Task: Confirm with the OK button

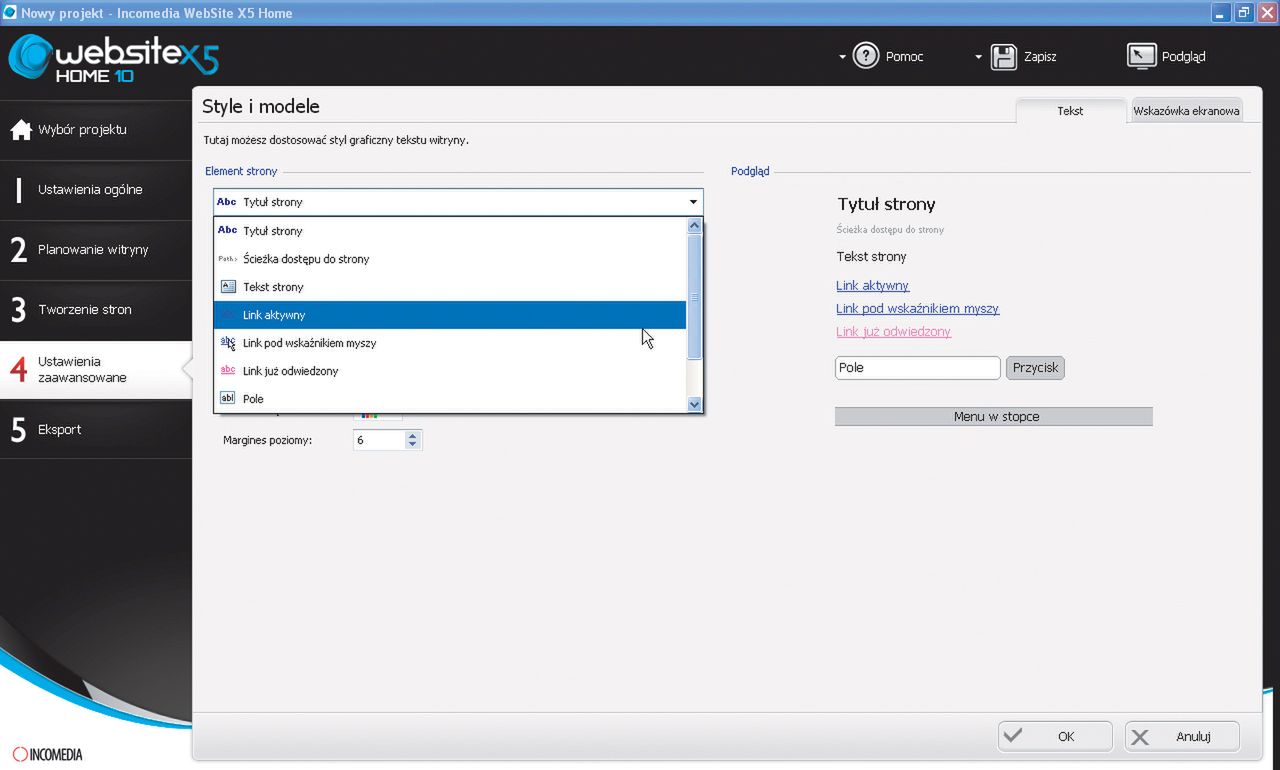Action: [1055, 737]
